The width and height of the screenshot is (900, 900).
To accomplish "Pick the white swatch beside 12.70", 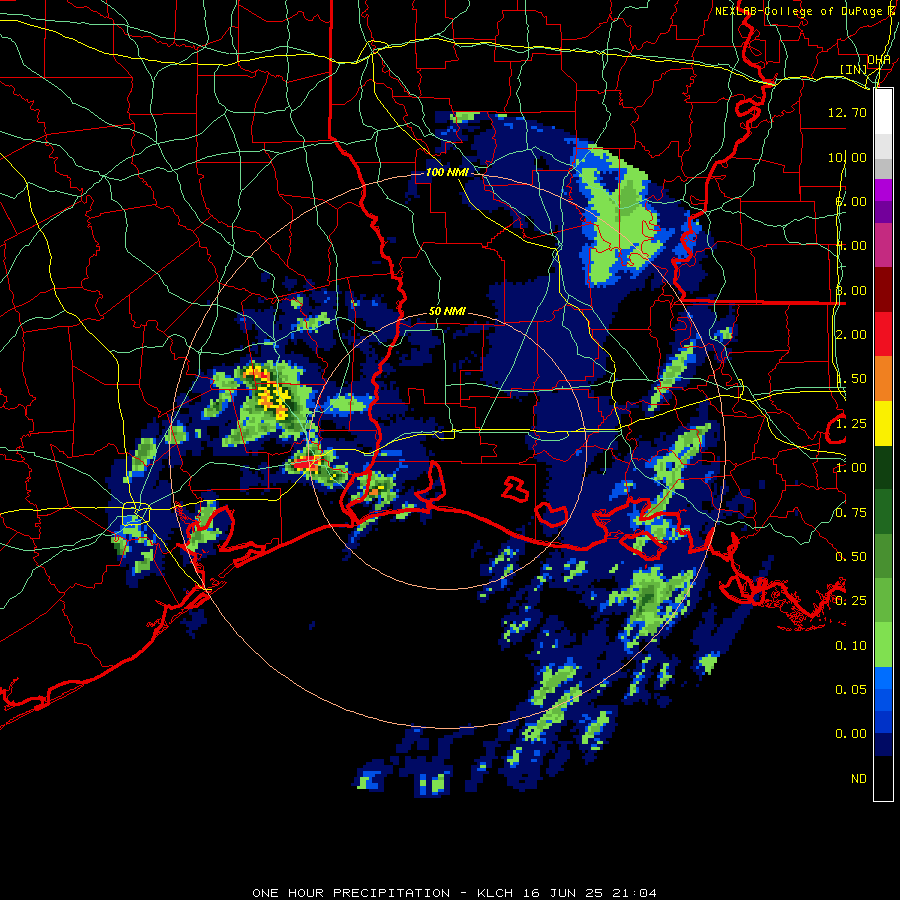I will (883, 112).
